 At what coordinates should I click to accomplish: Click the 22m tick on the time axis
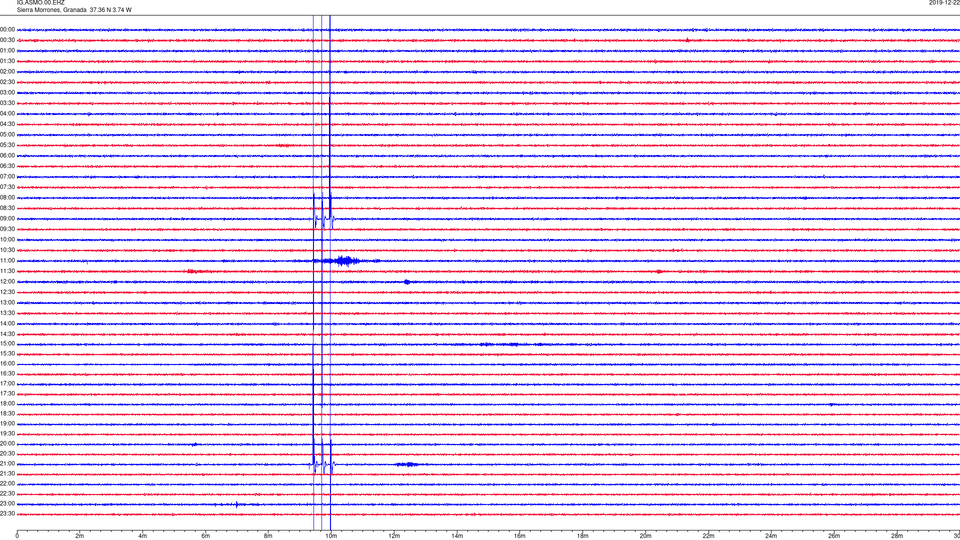(x=708, y=536)
